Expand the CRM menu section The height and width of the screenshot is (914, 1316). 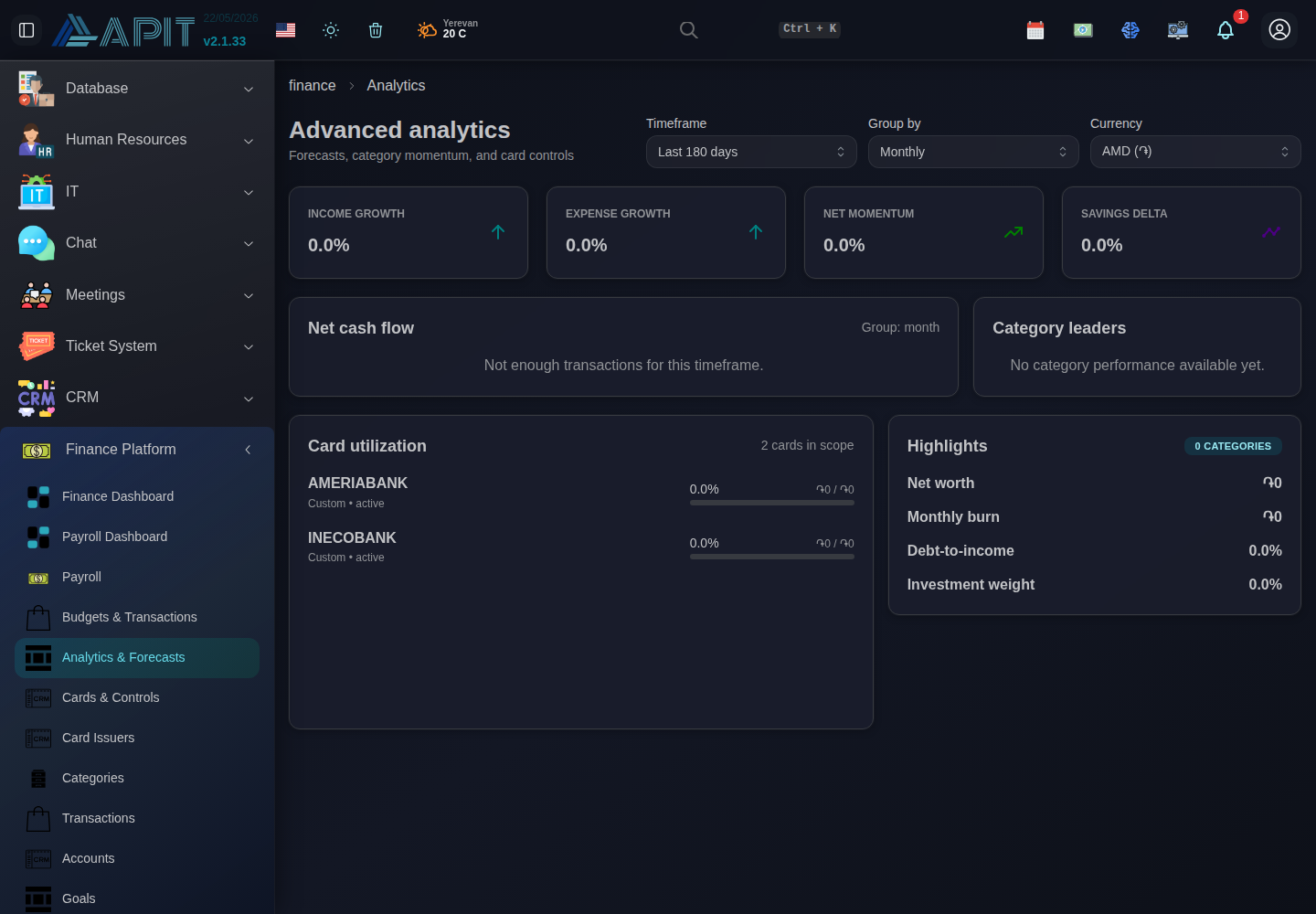pyautogui.click(x=137, y=398)
